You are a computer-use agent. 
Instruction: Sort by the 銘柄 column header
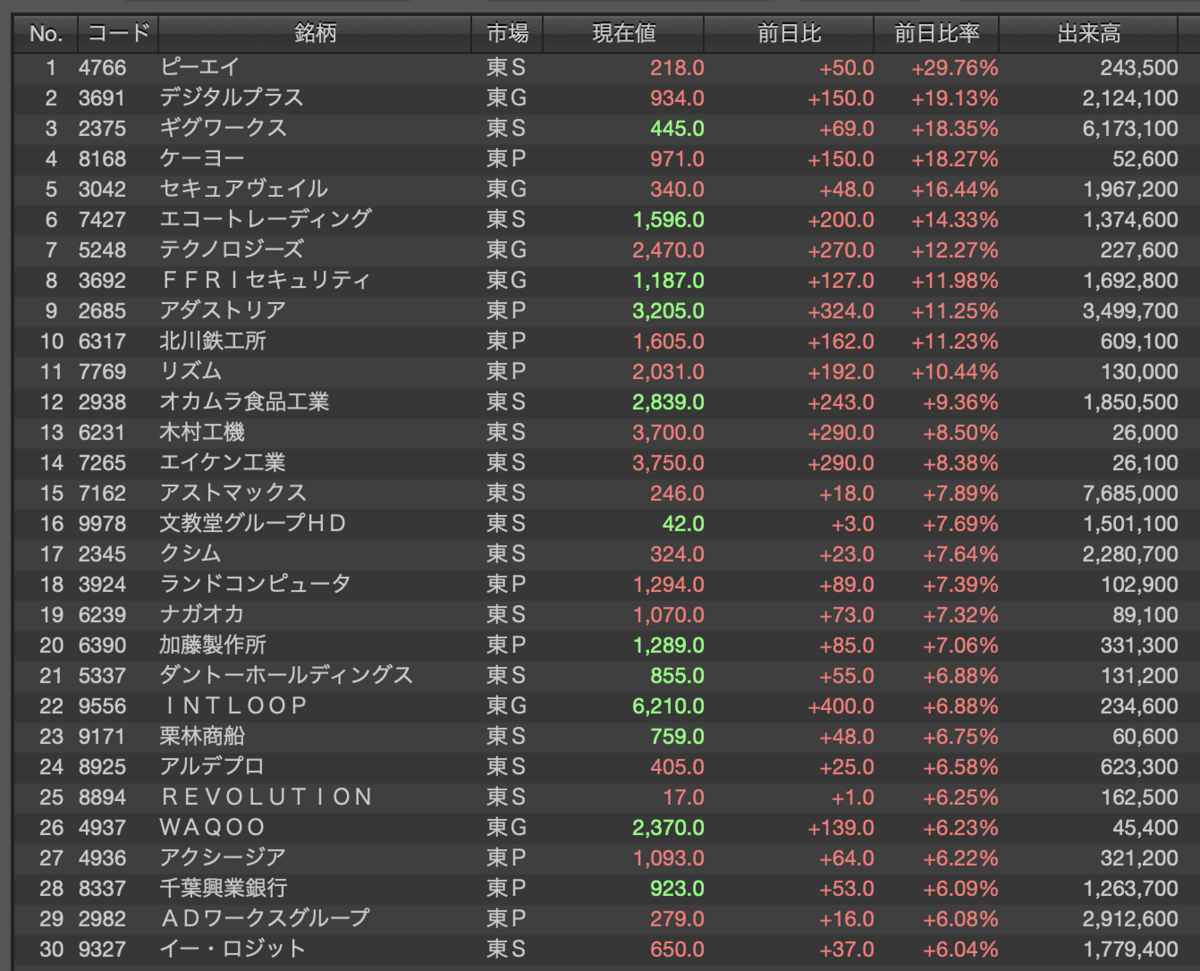tap(315, 34)
